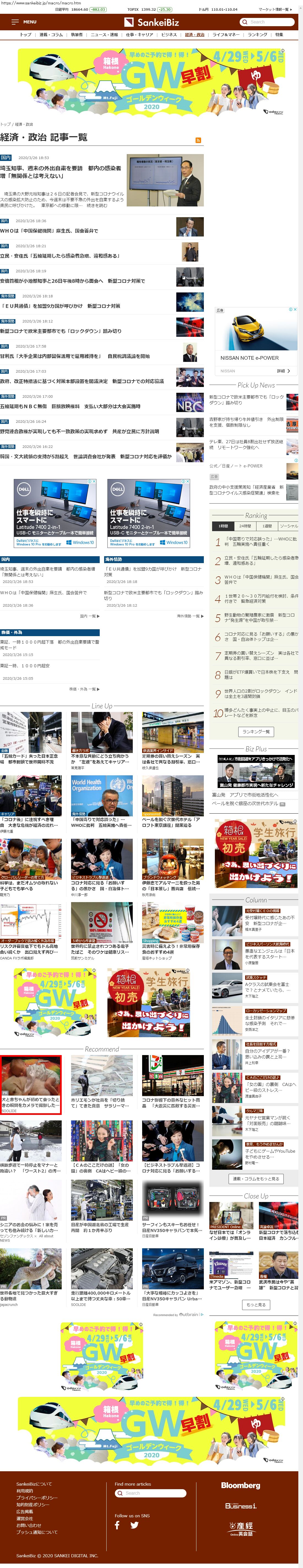The width and height of the screenshot is (303, 1568).
Task: Open headline about 埼玉知事 週末の外出自粛
Action: pyautogui.click(x=60, y=172)
